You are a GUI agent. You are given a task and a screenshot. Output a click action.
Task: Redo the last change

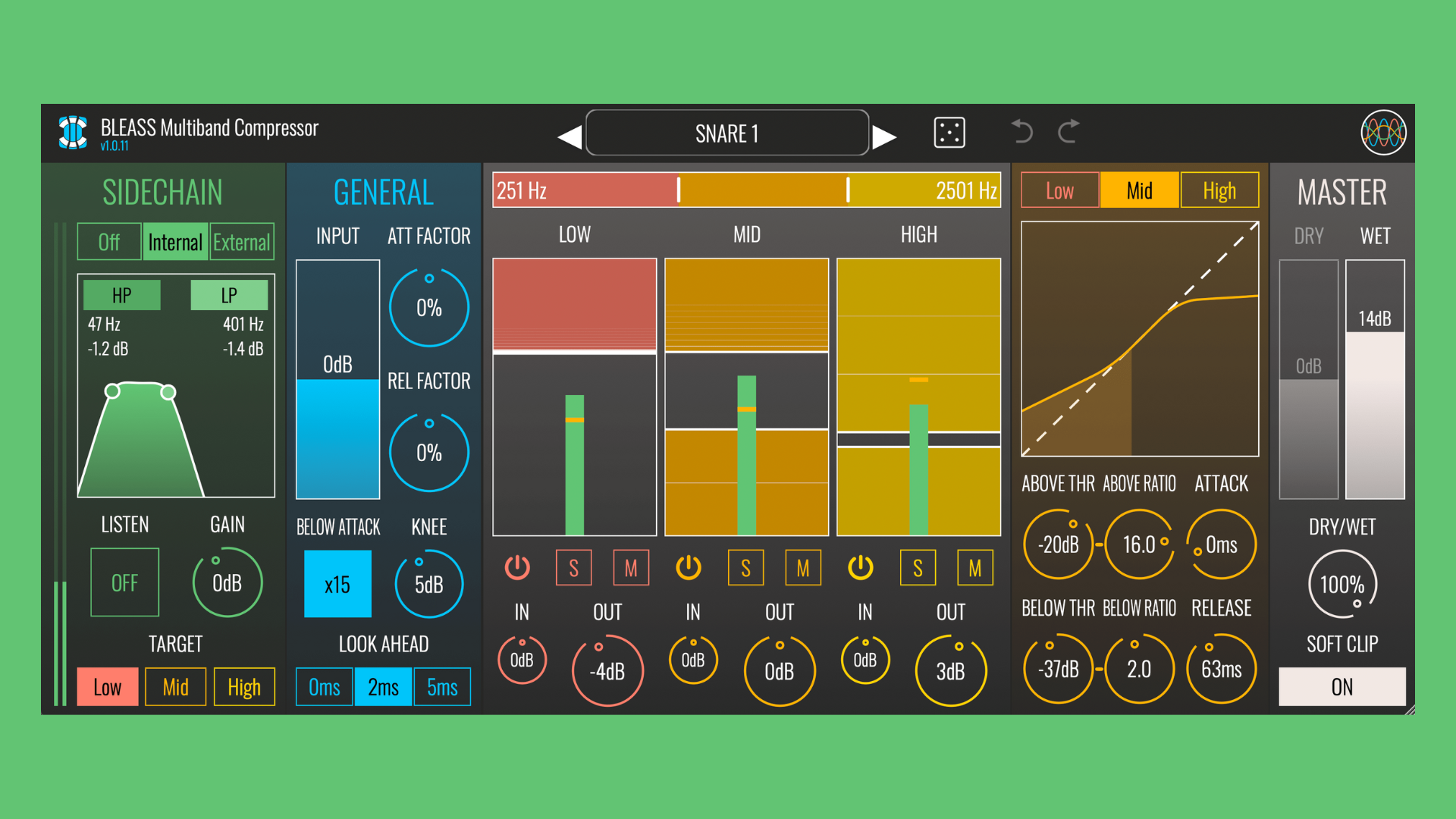pyautogui.click(x=1068, y=132)
